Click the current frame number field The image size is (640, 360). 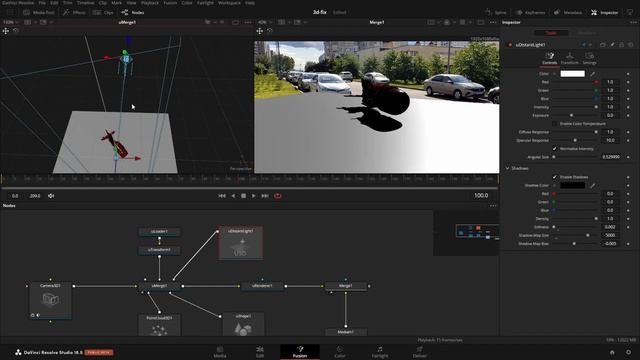pyautogui.click(x=481, y=196)
